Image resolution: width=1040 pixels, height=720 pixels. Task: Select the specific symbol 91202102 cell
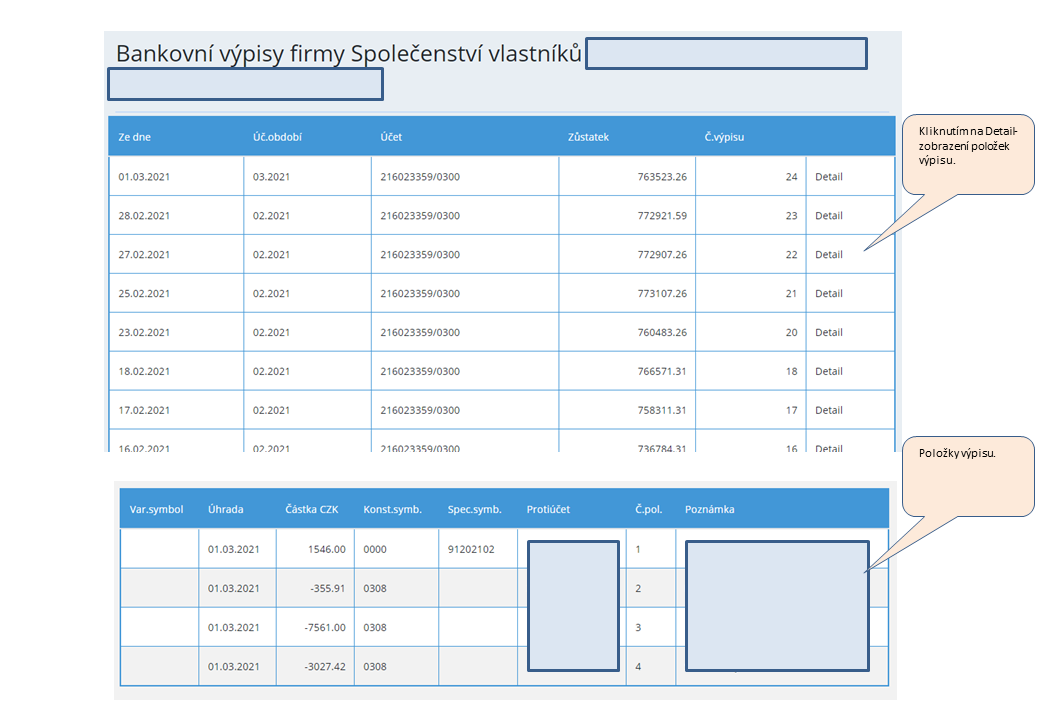point(469,549)
